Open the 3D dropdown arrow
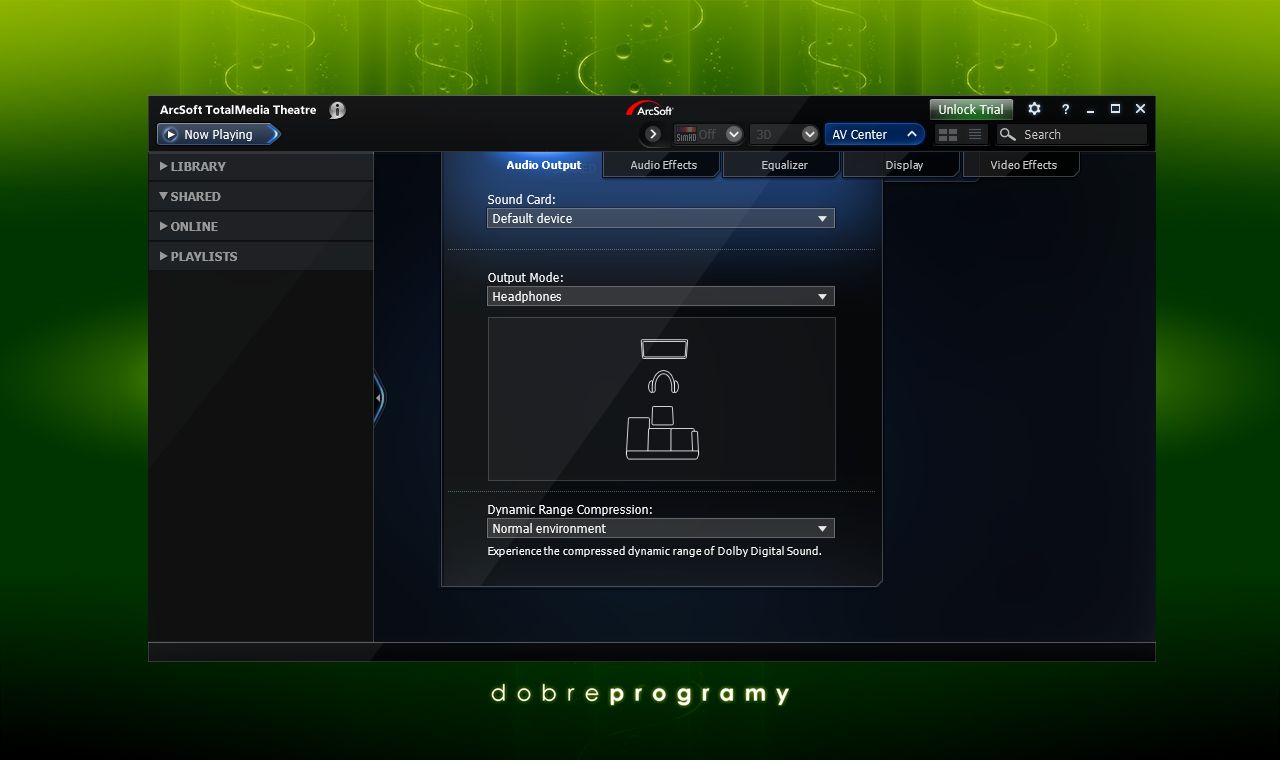This screenshot has height=760, width=1280. click(810, 134)
